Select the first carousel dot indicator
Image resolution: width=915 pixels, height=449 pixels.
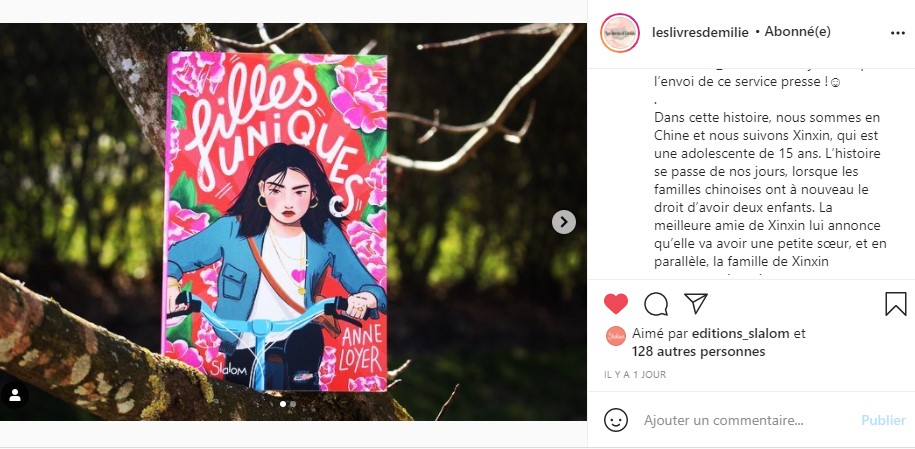pyautogui.click(x=283, y=403)
